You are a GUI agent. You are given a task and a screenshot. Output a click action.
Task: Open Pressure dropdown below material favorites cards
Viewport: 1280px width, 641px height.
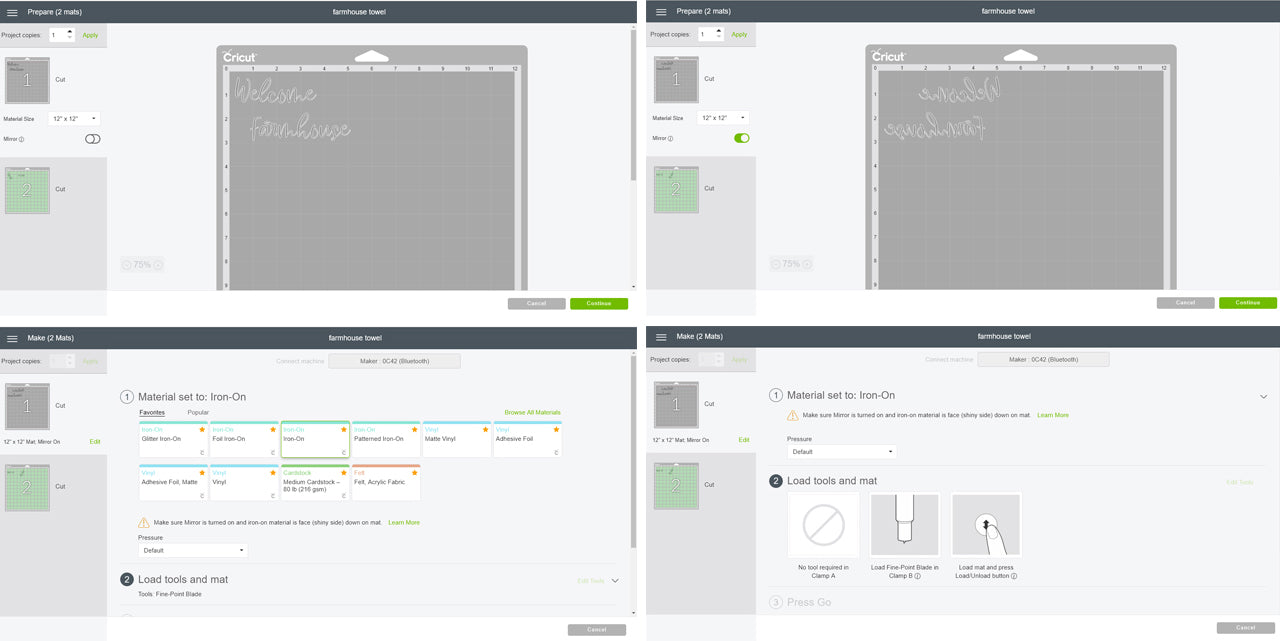pos(193,550)
